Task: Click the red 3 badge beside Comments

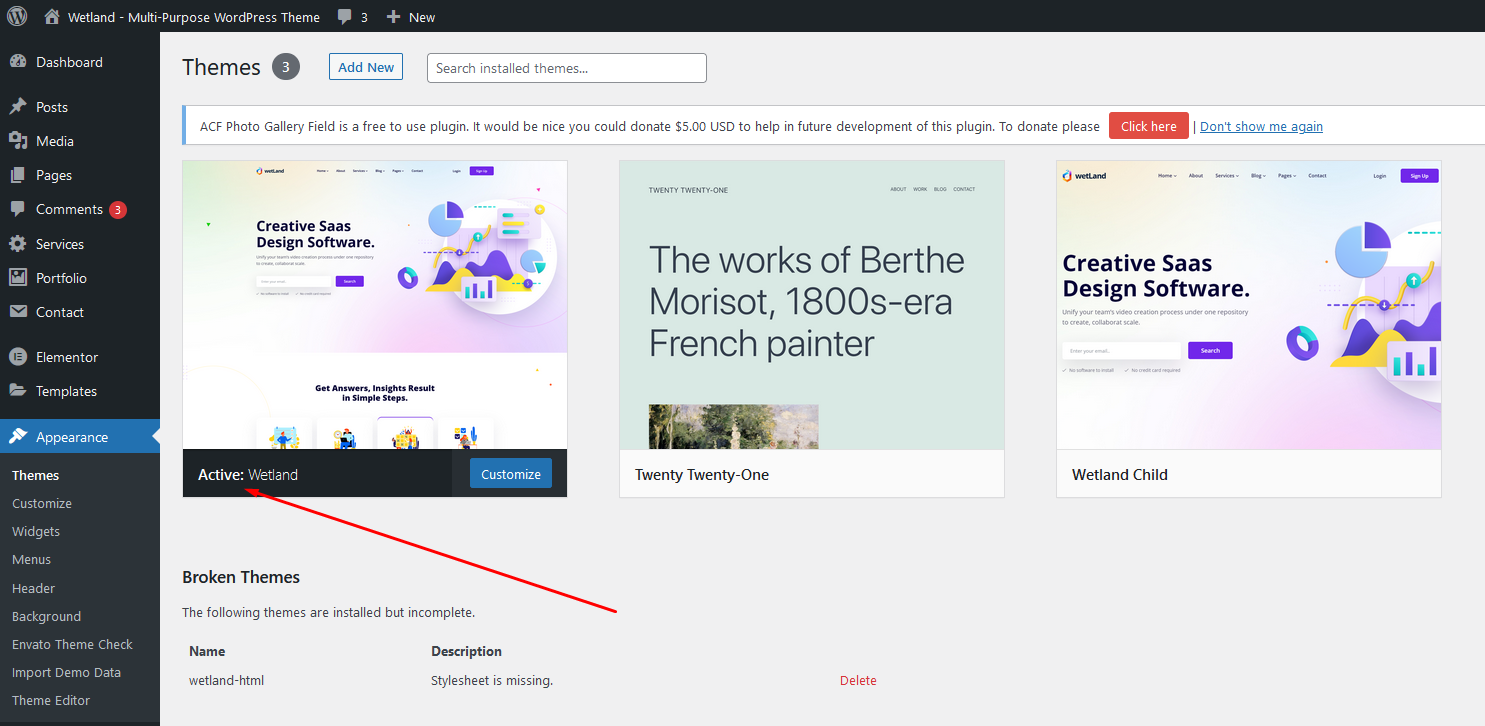Action: [118, 210]
